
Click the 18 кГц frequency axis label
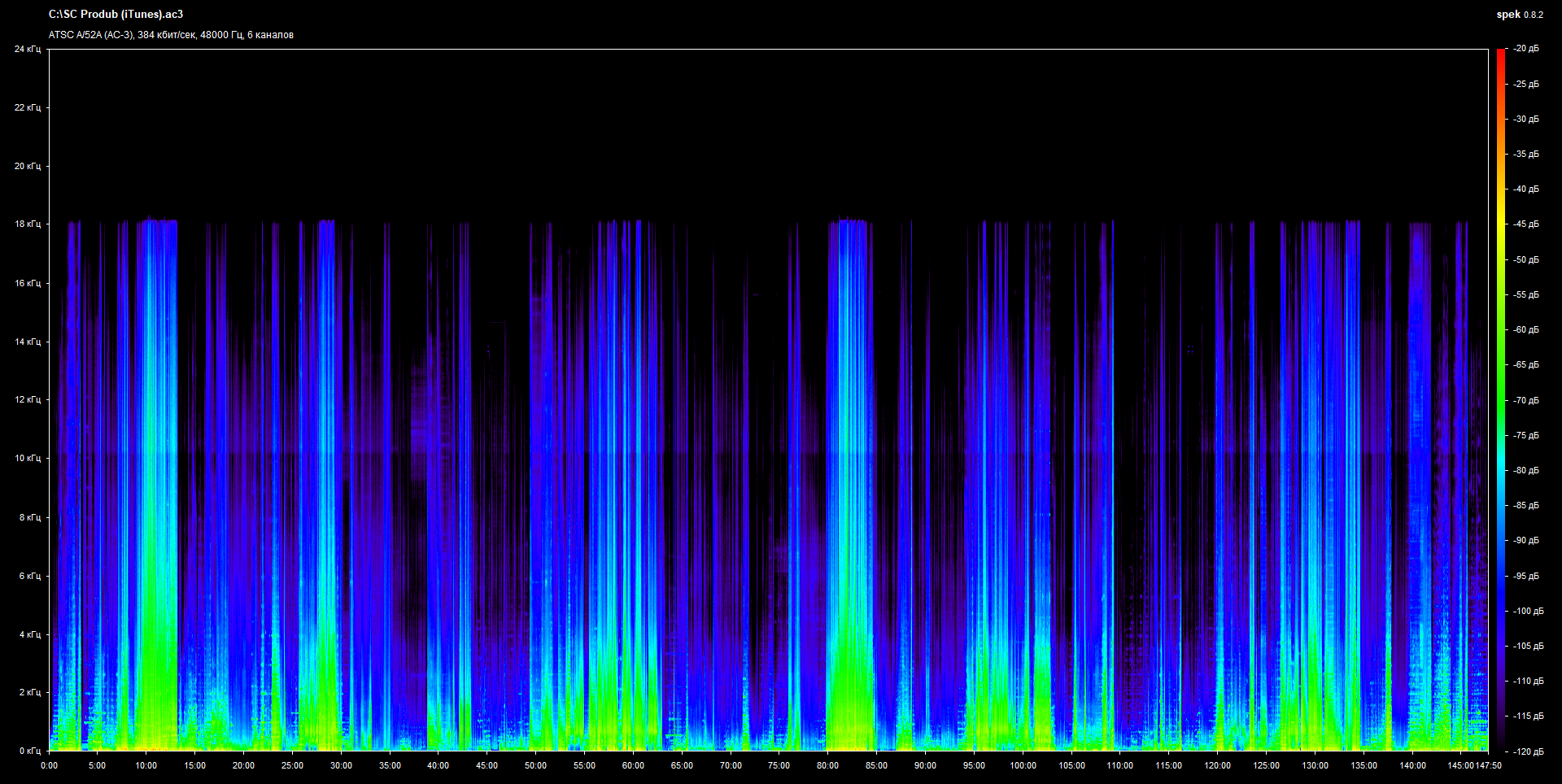pyautogui.click(x=27, y=224)
